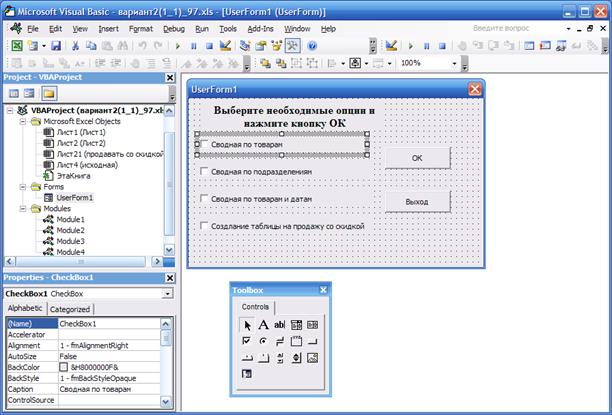This screenshot has width=612, height=415.
Task: Select the TextBox control in Toolbox
Action: (279, 324)
